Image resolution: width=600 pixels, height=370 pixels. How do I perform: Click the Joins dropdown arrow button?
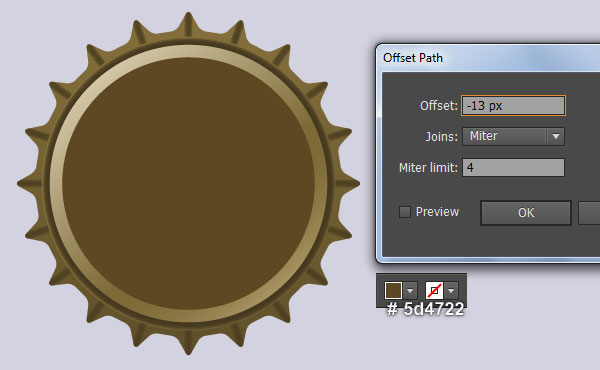tap(556, 137)
